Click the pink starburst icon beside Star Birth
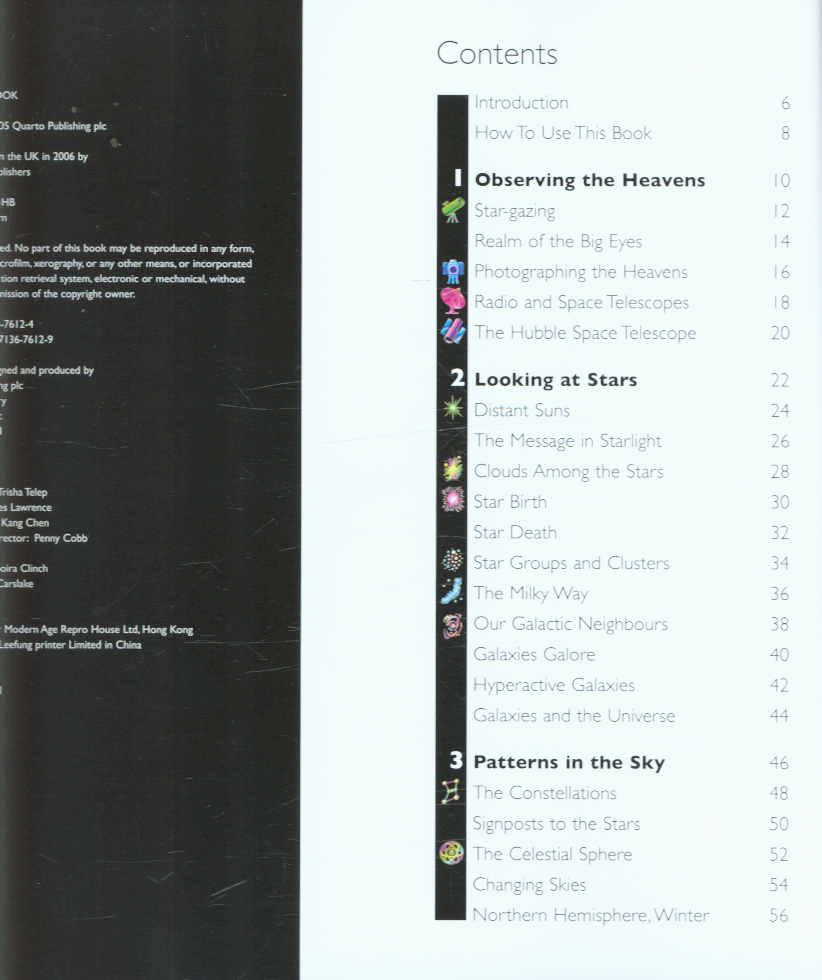822x980 pixels. point(453,501)
